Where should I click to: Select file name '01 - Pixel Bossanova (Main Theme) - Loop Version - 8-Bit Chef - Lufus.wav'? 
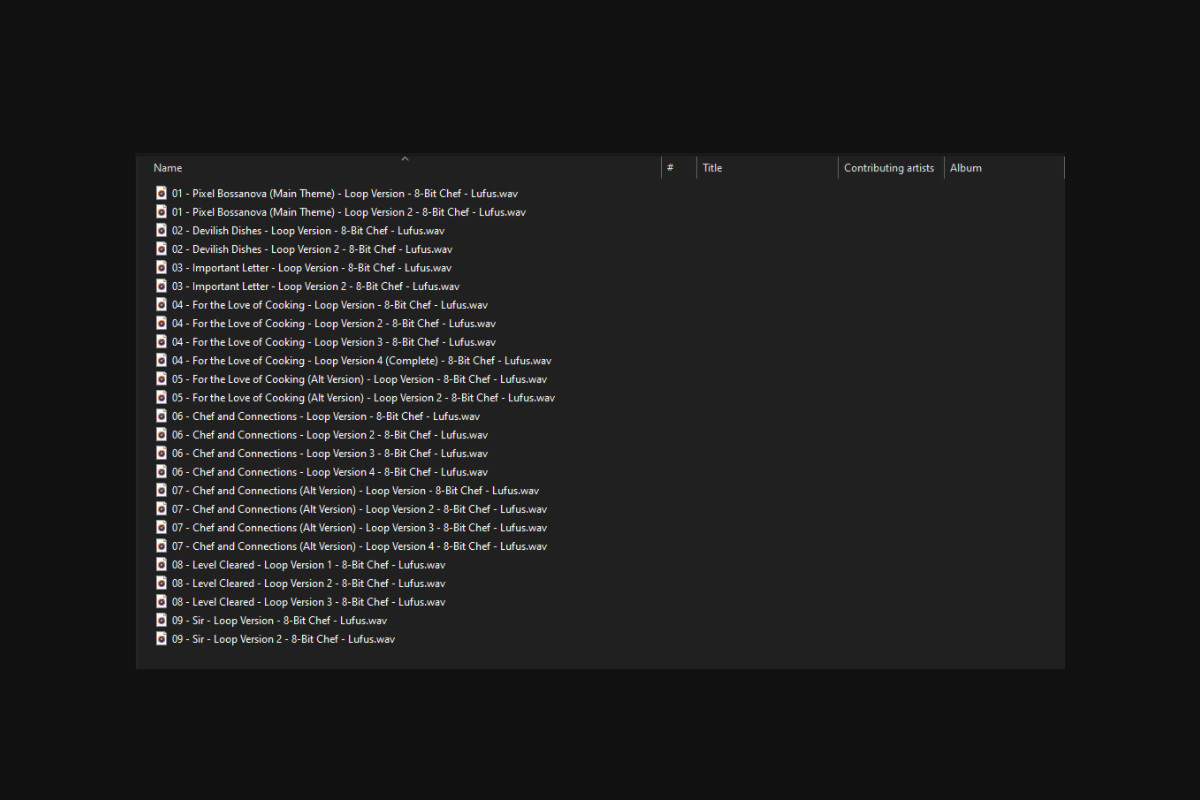click(x=345, y=193)
